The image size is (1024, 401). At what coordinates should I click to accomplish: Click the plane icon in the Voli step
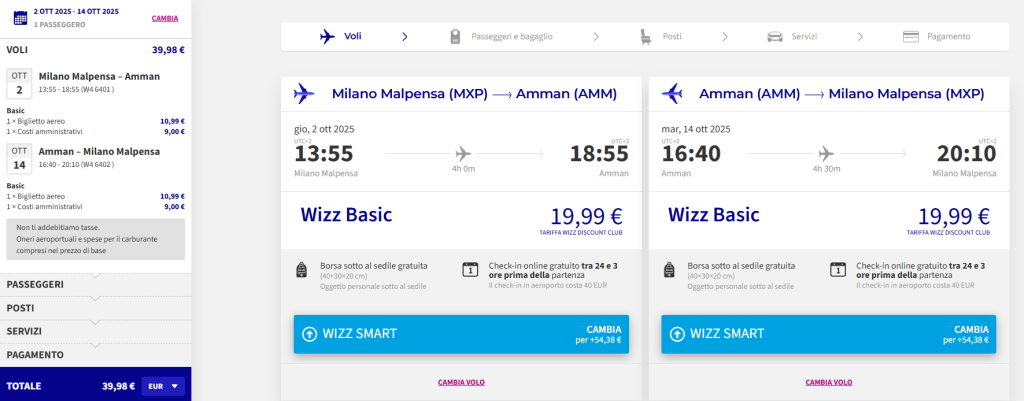327,36
